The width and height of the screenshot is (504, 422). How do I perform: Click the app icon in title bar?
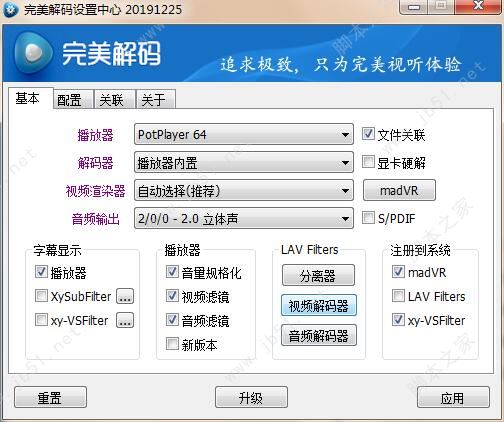(x=10, y=10)
